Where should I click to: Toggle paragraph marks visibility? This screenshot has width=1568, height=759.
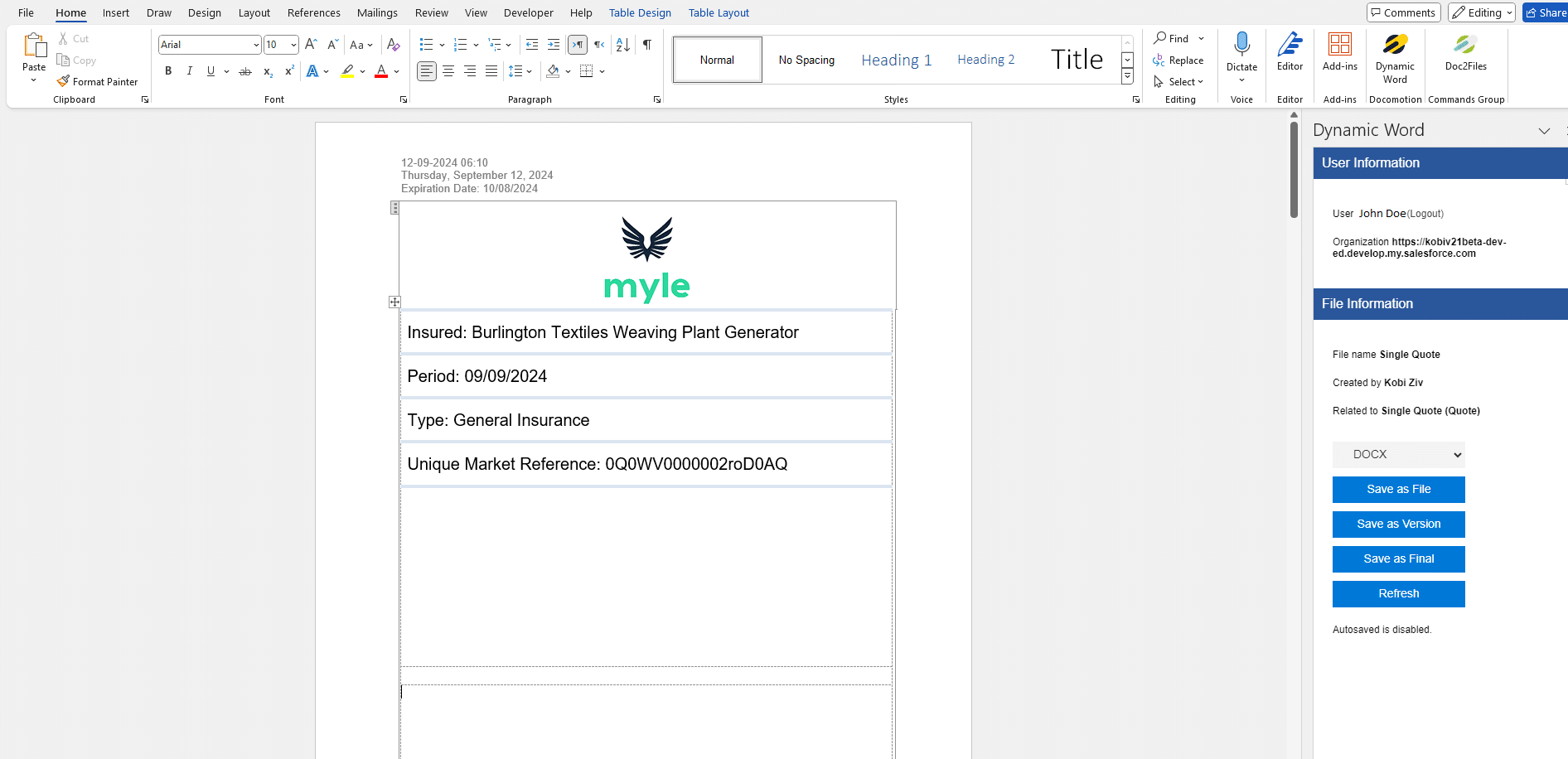(x=647, y=45)
